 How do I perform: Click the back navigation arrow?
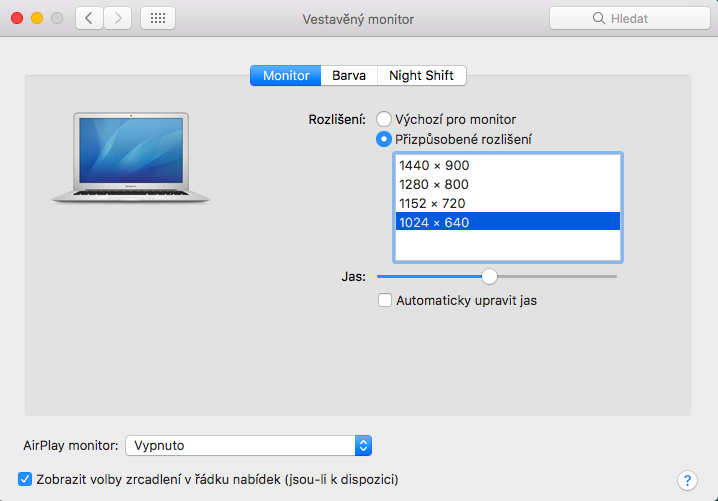90,18
